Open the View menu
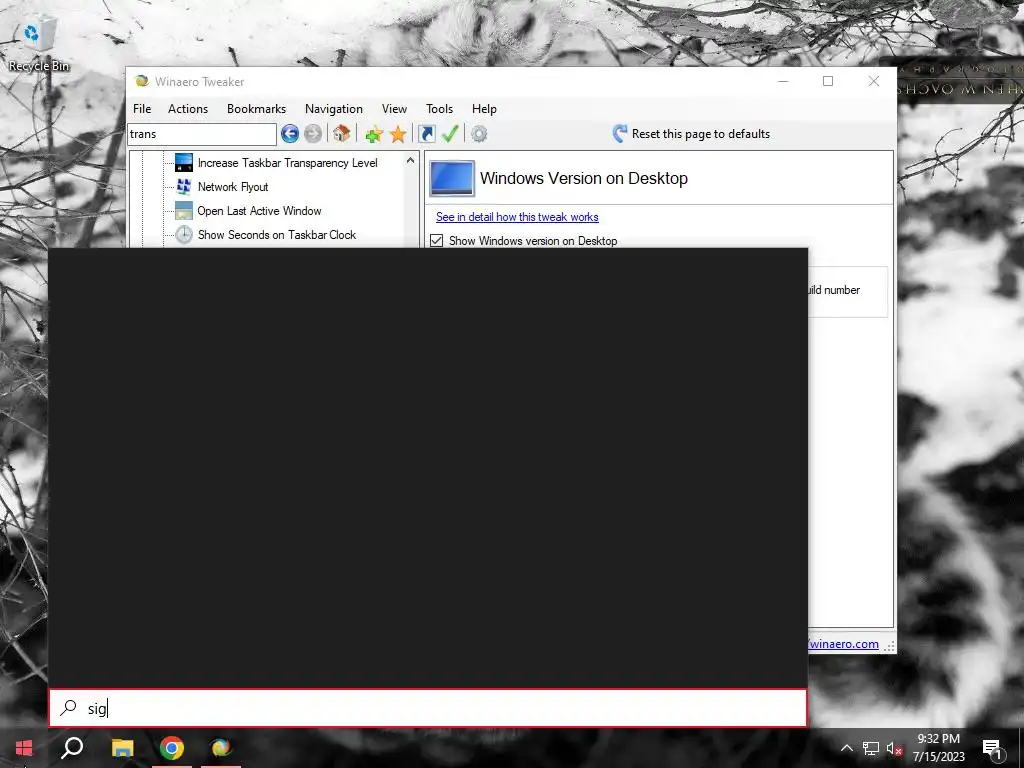This screenshot has height=768, width=1024. point(394,109)
